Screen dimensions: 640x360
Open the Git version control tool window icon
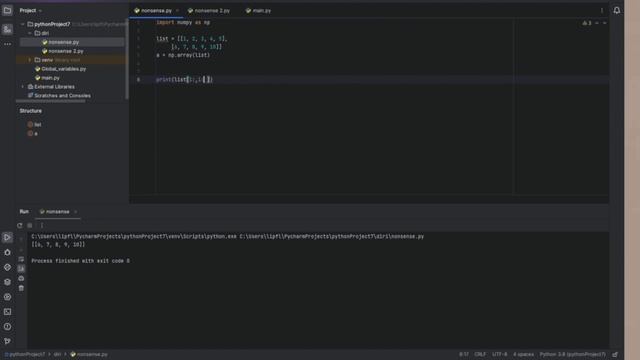click(x=7, y=341)
